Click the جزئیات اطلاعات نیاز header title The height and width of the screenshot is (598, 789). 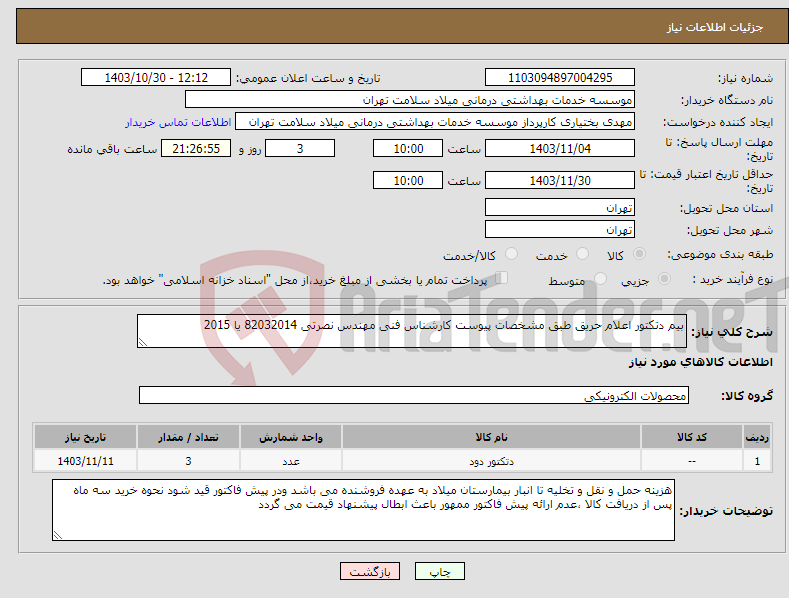pyautogui.click(x=715, y=27)
